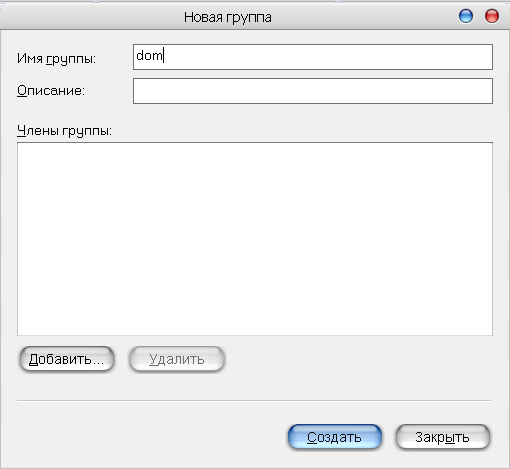510x469 pixels.
Task: Click the "Имя группы:" label
Action: point(56,59)
